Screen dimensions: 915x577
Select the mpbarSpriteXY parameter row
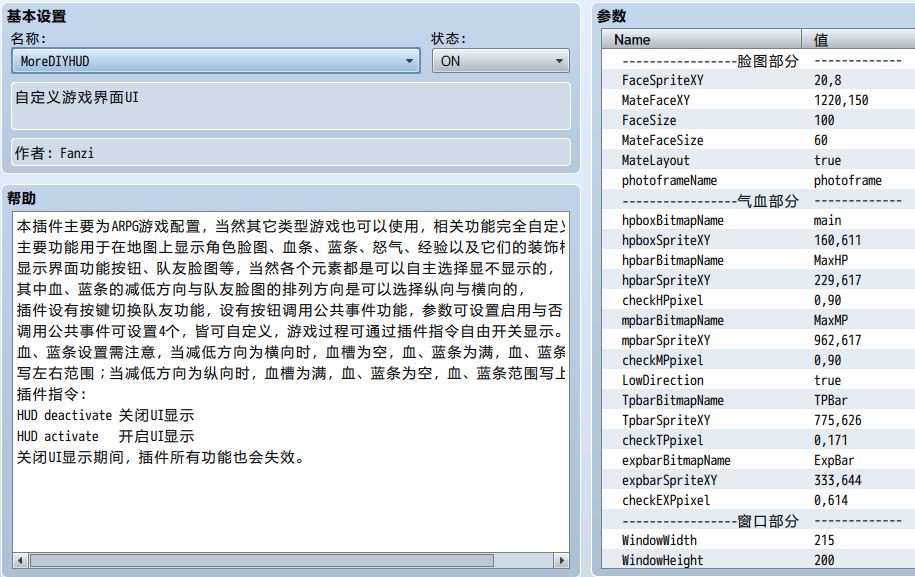(665, 340)
